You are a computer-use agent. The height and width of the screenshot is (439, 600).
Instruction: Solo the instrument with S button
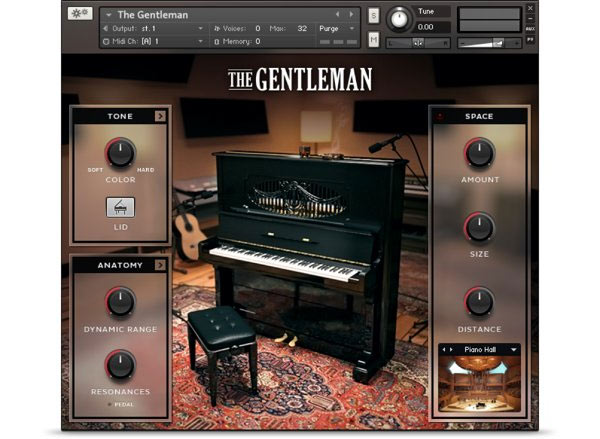coord(373,16)
